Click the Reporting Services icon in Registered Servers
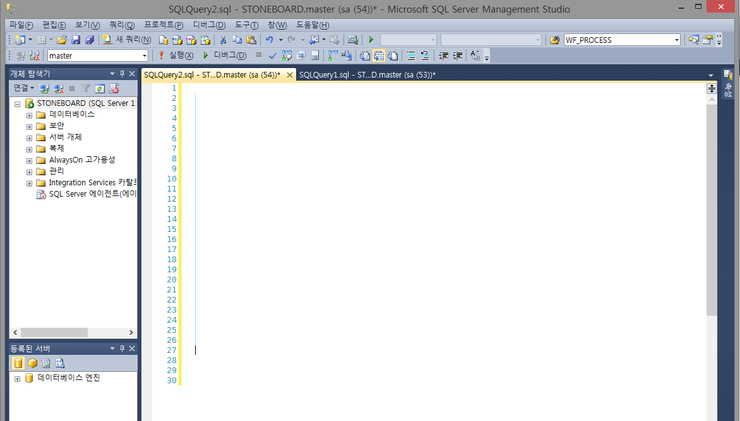Screen dimensions: 740x421 point(46,363)
